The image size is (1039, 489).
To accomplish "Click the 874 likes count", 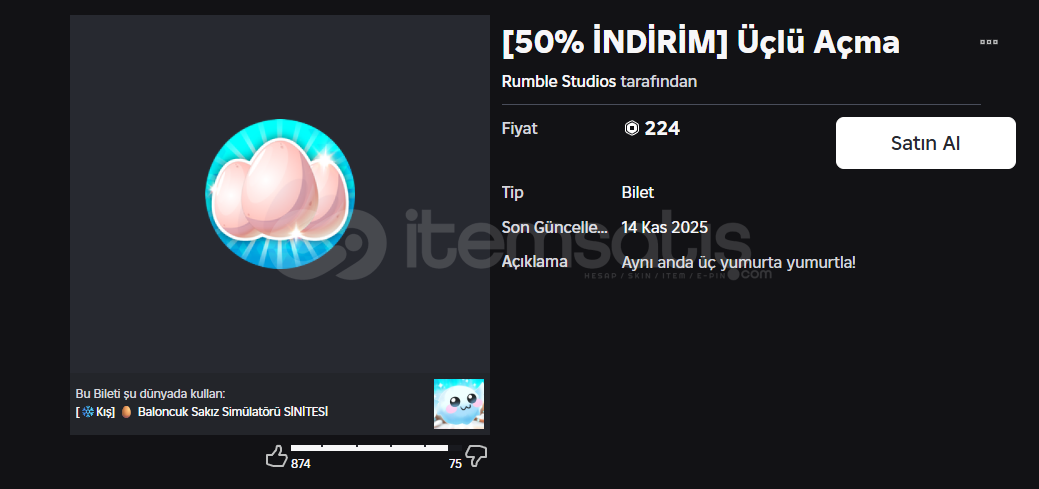I will (x=300, y=464).
